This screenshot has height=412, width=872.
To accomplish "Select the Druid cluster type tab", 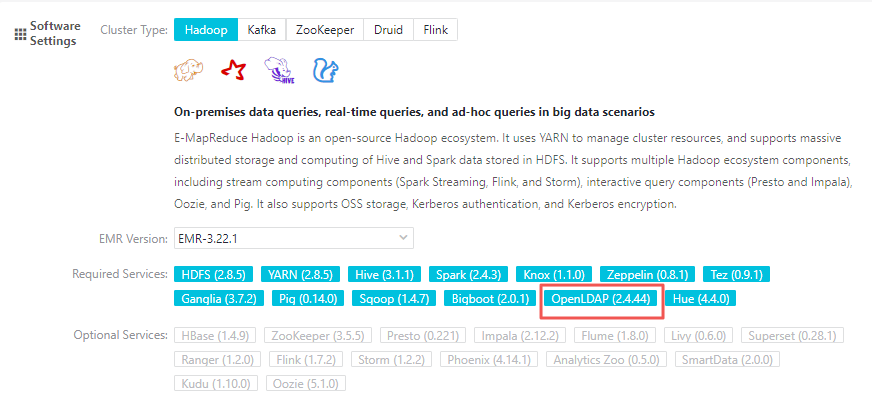I will pos(388,30).
